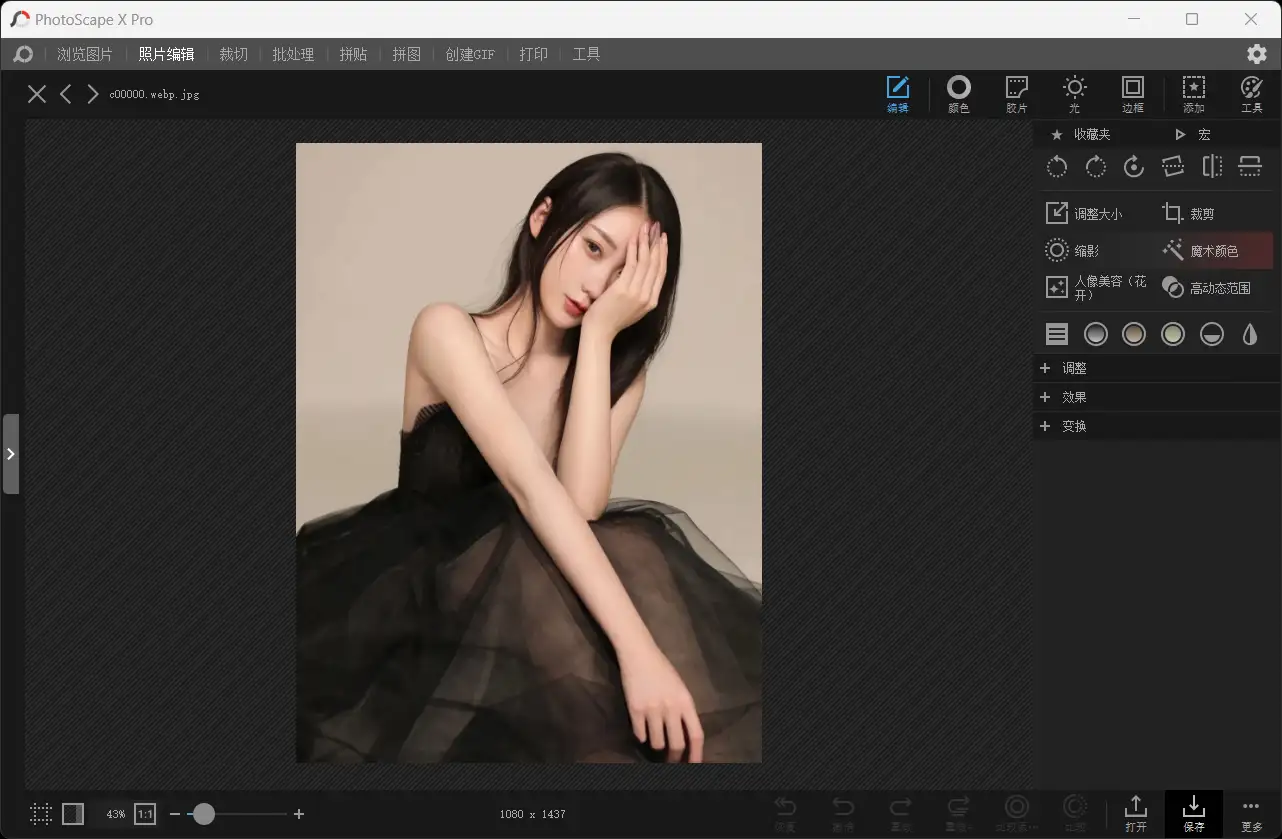Rotate the image counterclockwise

1057,167
